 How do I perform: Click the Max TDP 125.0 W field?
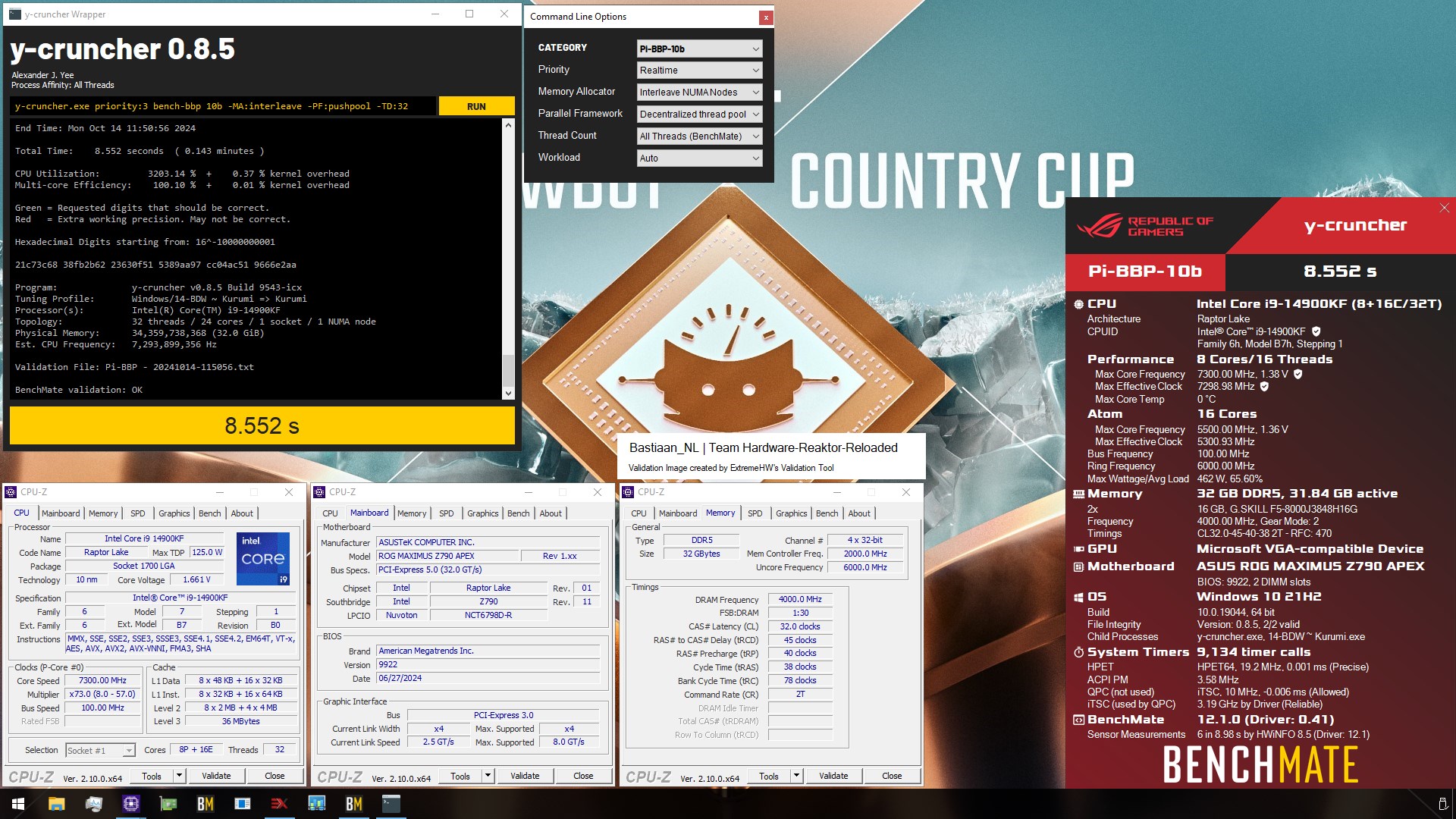point(207,552)
